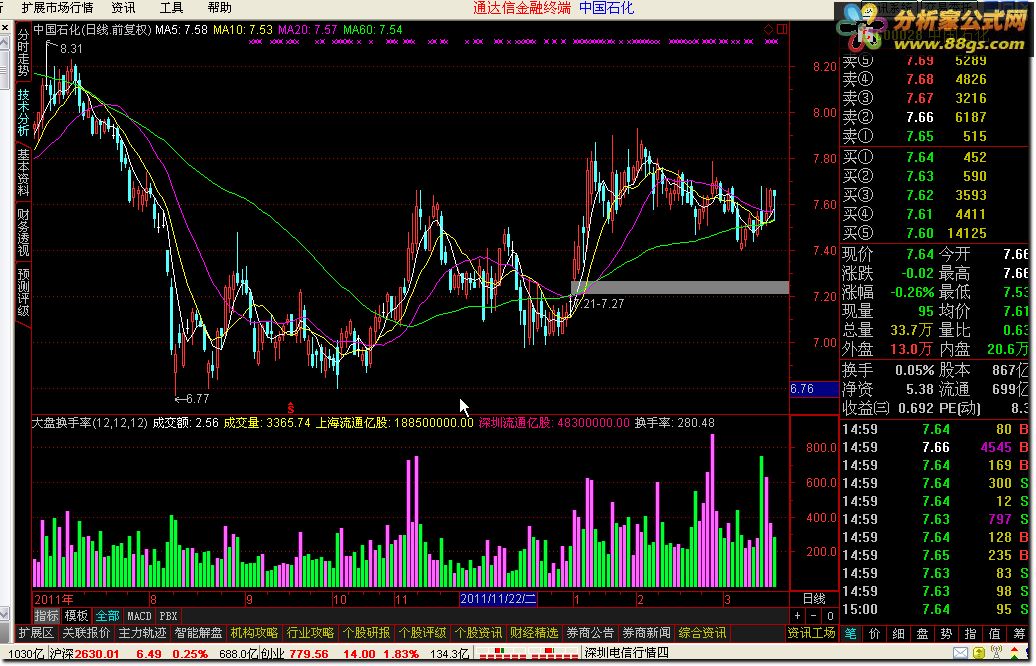This screenshot has width=1036, height=666.
Task: Click the 深圳电信行情四 server label
Action: [x=626, y=653]
